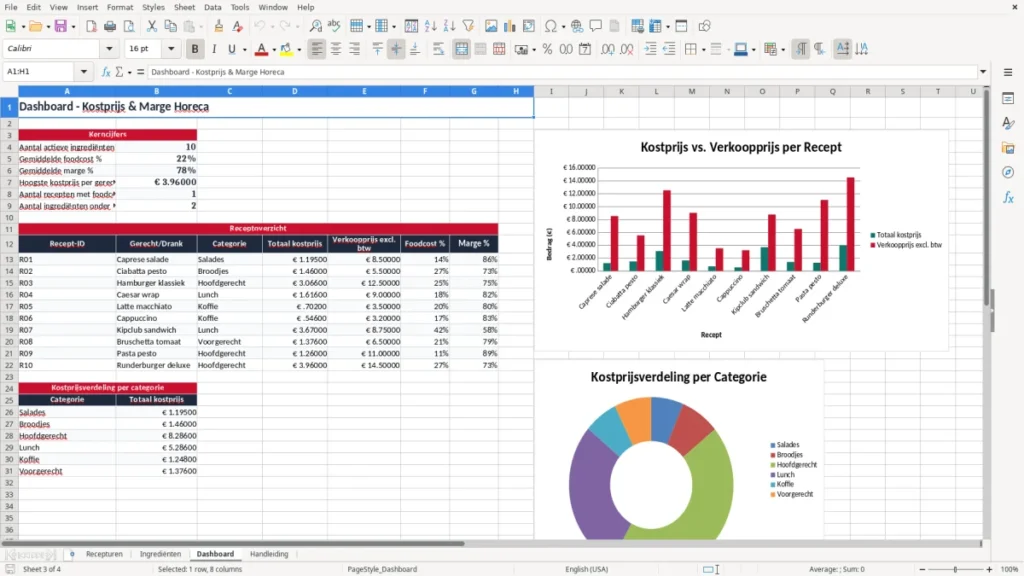Image resolution: width=1024 pixels, height=576 pixels.
Task: Open the Function Wizard
Action: (106, 72)
